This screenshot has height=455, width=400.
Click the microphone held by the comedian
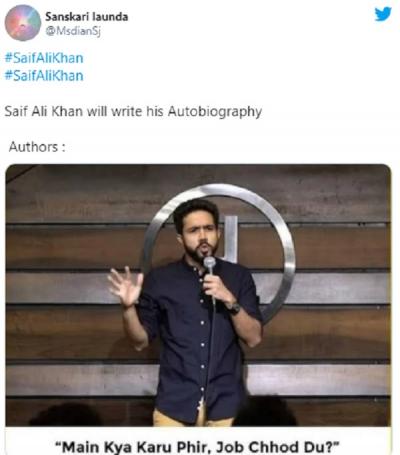[x=210, y=265]
